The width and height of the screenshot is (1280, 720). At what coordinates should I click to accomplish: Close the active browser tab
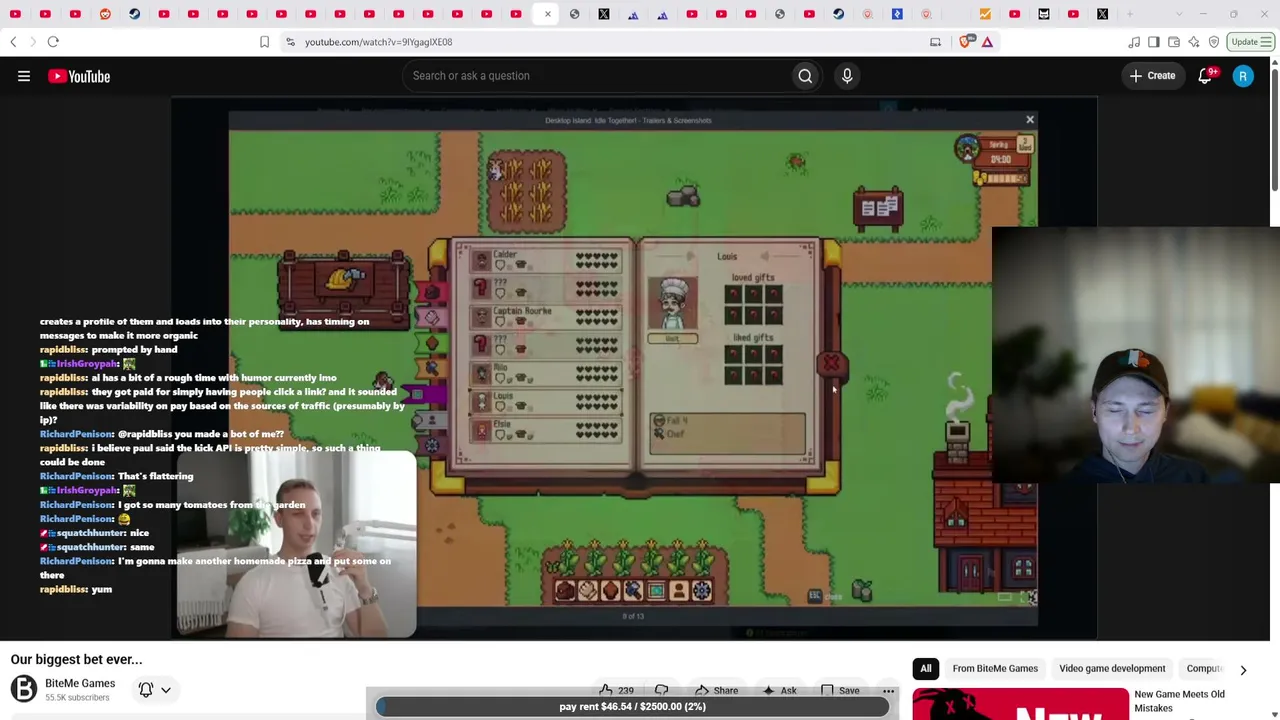(x=547, y=14)
